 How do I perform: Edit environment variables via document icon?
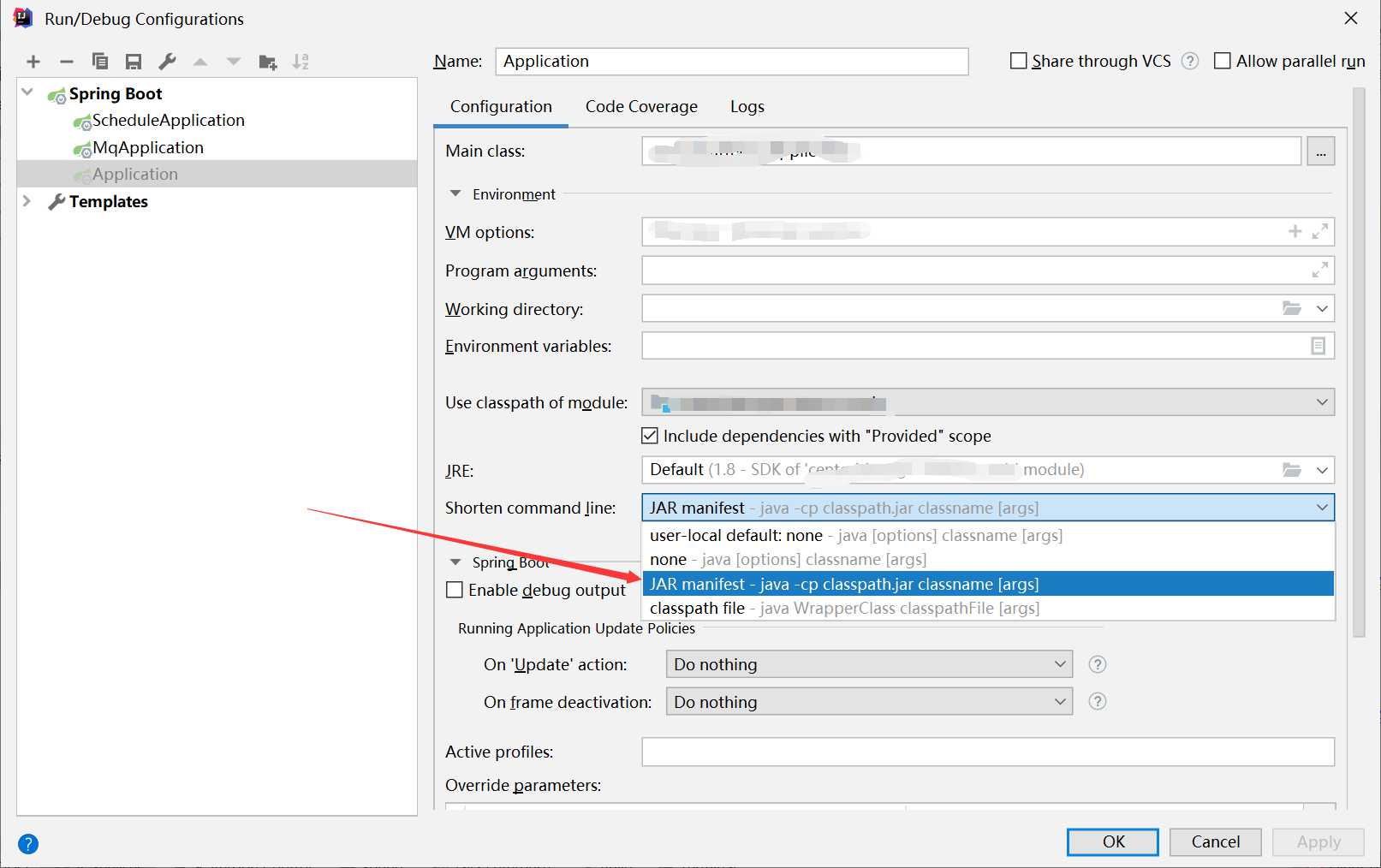click(1318, 346)
